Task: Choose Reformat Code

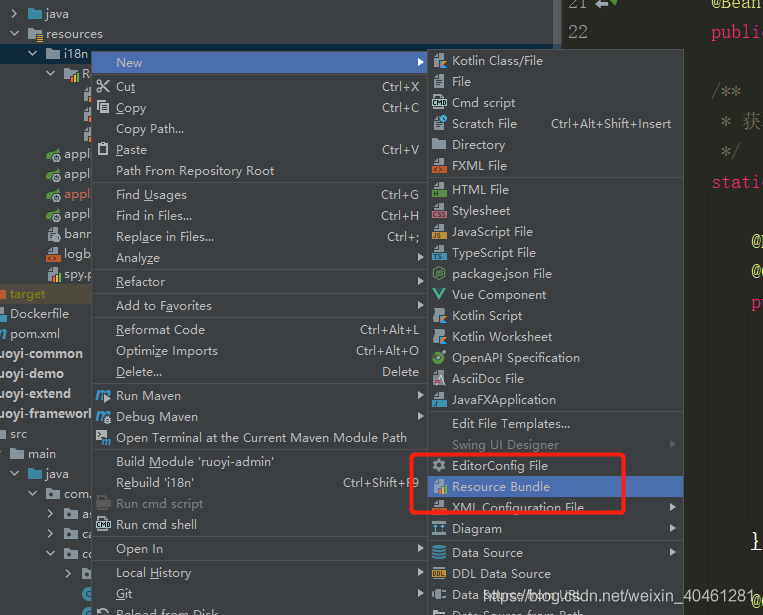Action: pyautogui.click(x=259, y=329)
